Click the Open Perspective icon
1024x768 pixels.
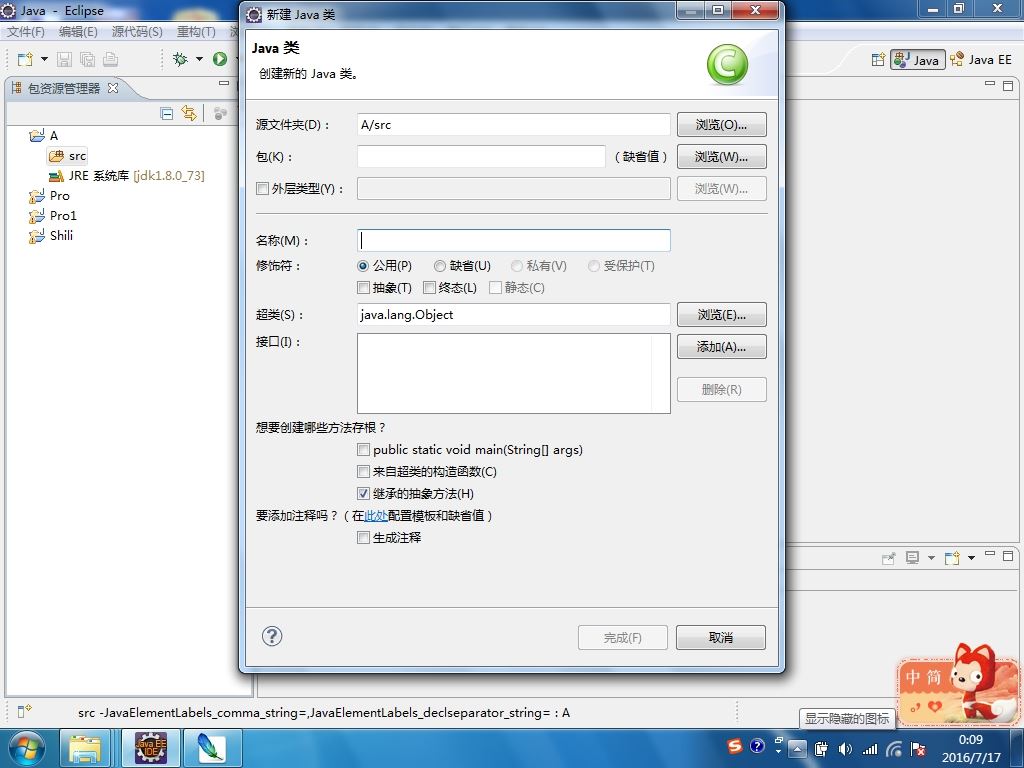click(x=878, y=60)
